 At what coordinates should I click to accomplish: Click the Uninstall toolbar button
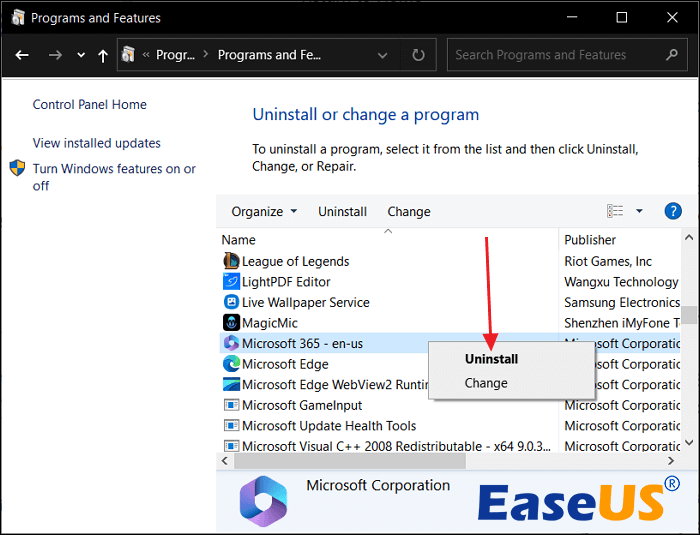pyautogui.click(x=342, y=211)
